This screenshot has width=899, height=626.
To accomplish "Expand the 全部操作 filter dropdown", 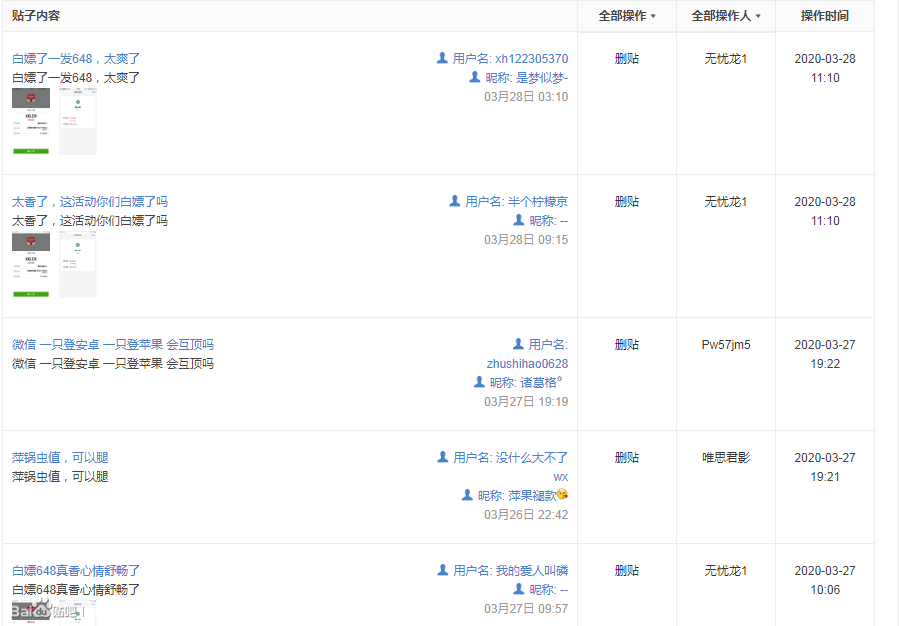I will pyautogui.click(x=627, y=16).
